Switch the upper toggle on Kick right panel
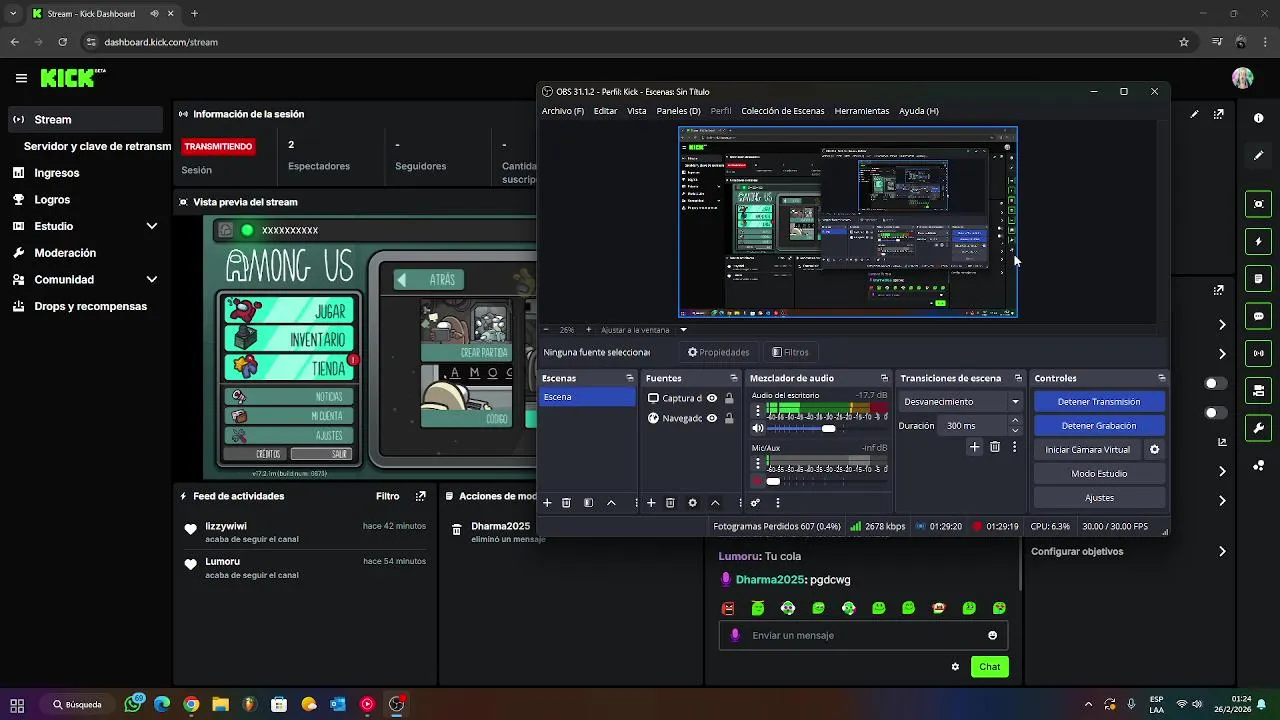Image resolution: width=1280 pixels, height=720 pixels. (x=1216, y=384)
